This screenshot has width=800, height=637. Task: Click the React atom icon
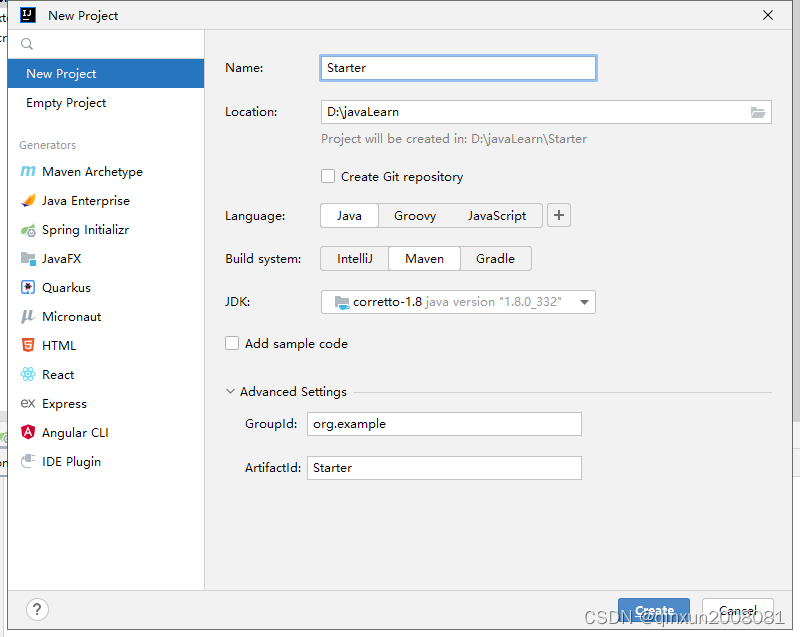(x=28, y=374)
